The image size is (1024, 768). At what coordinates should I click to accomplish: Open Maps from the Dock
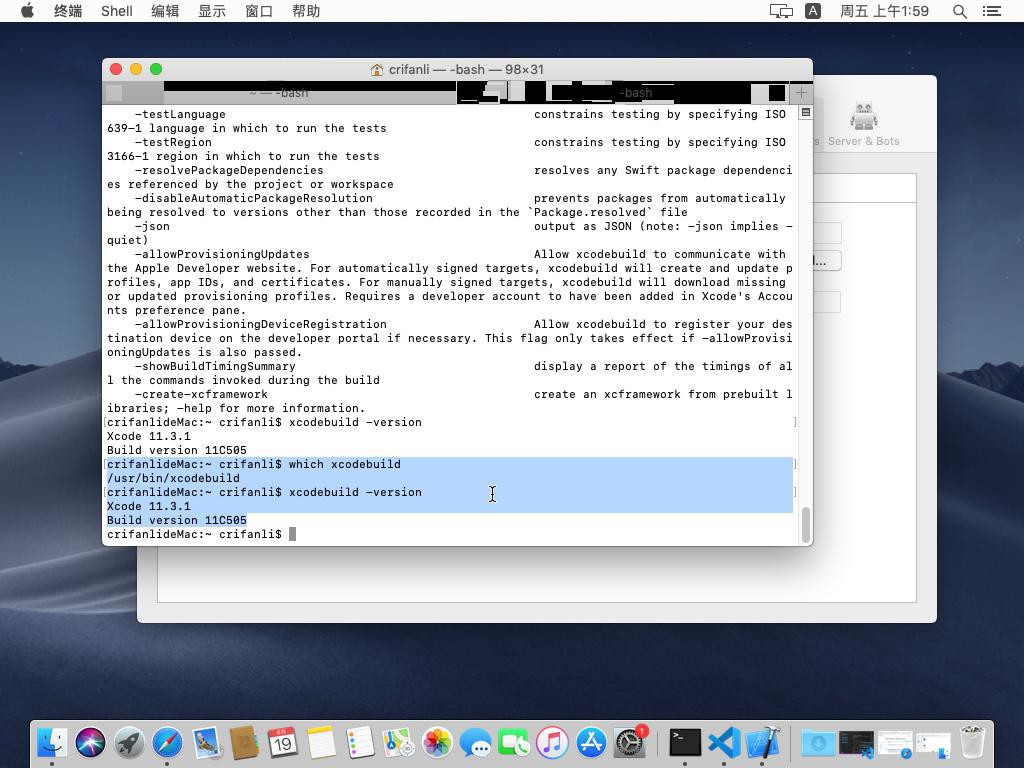point(398,743)
